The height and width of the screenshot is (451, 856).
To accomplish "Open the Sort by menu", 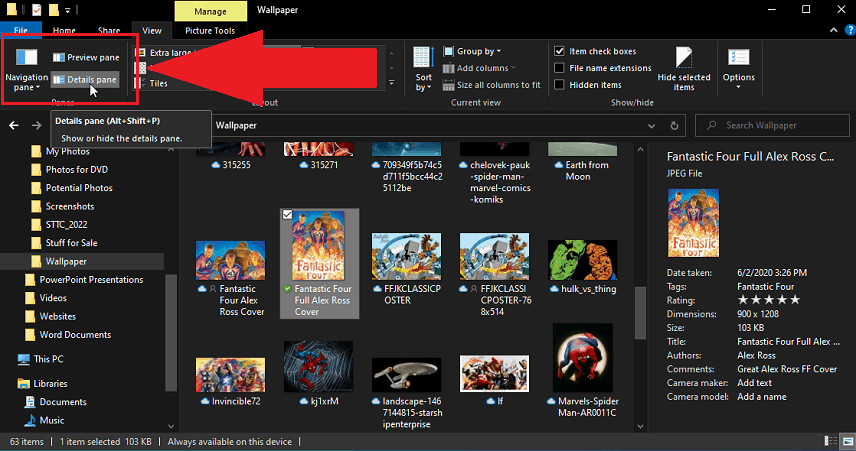I will (x=423, y=69).
